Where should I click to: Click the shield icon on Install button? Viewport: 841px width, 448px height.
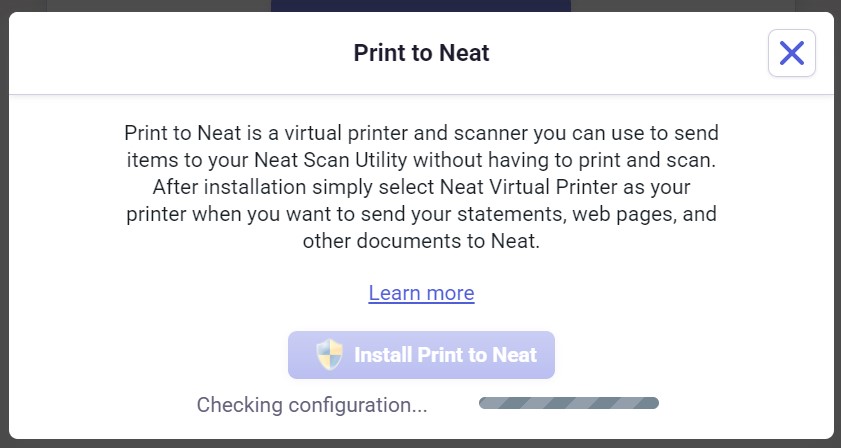tap(329, 355)
